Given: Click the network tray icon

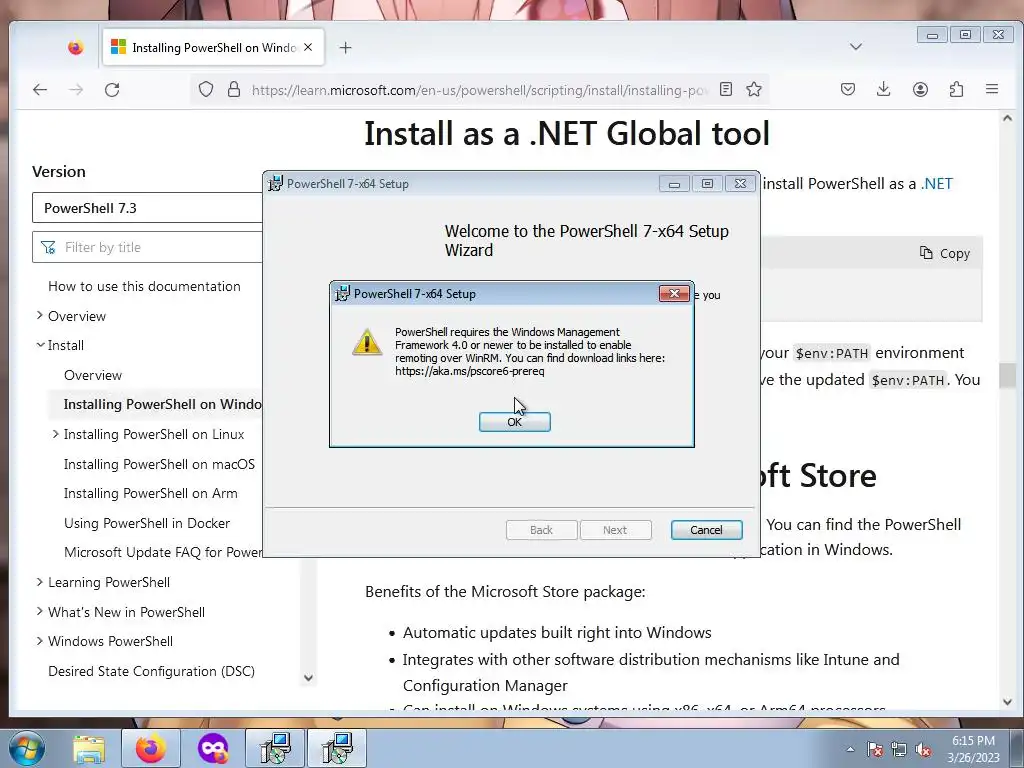Looking at the screenshot, I should point(899,750).
